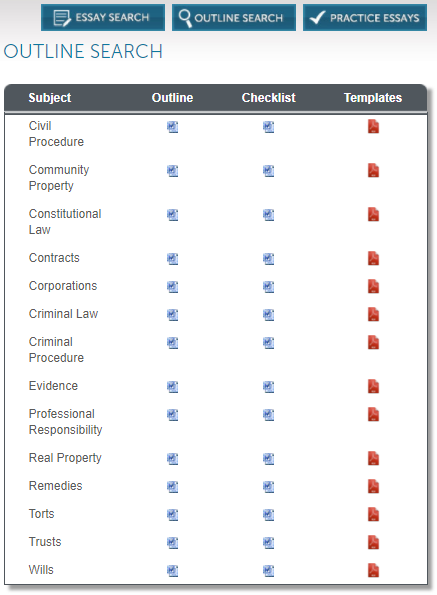Download the Contracts templates PDF

tap(373, 258)
